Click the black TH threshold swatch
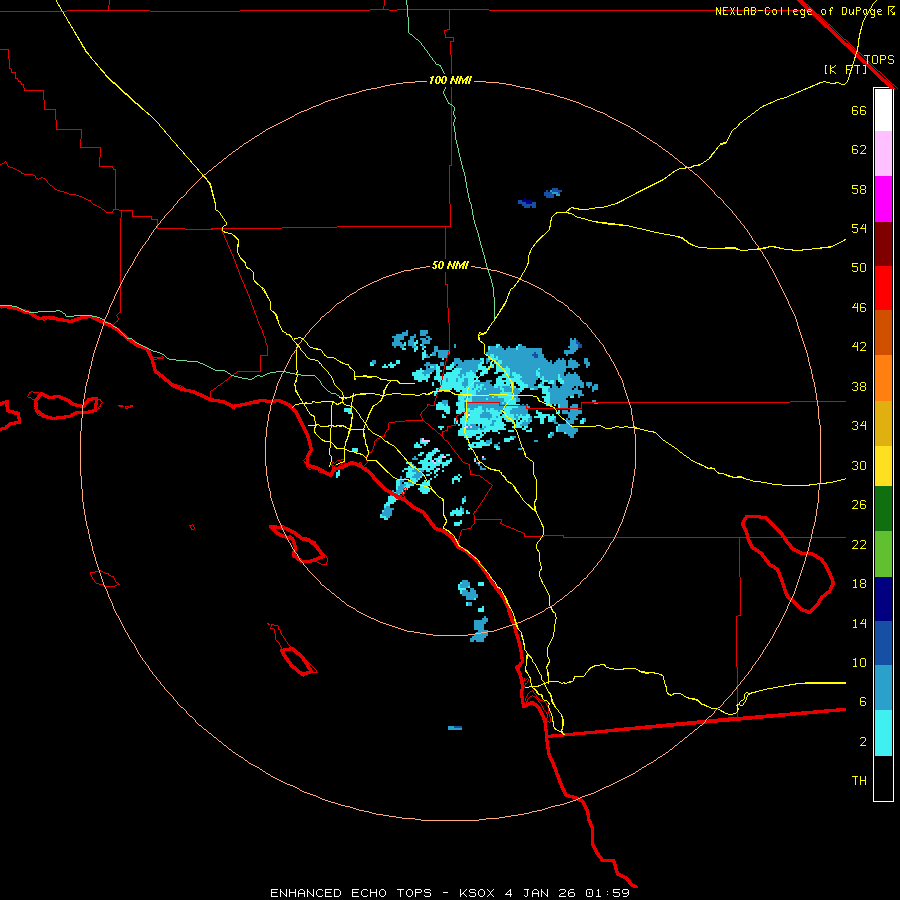Screen dimensions: 900x900 (883, 778)
